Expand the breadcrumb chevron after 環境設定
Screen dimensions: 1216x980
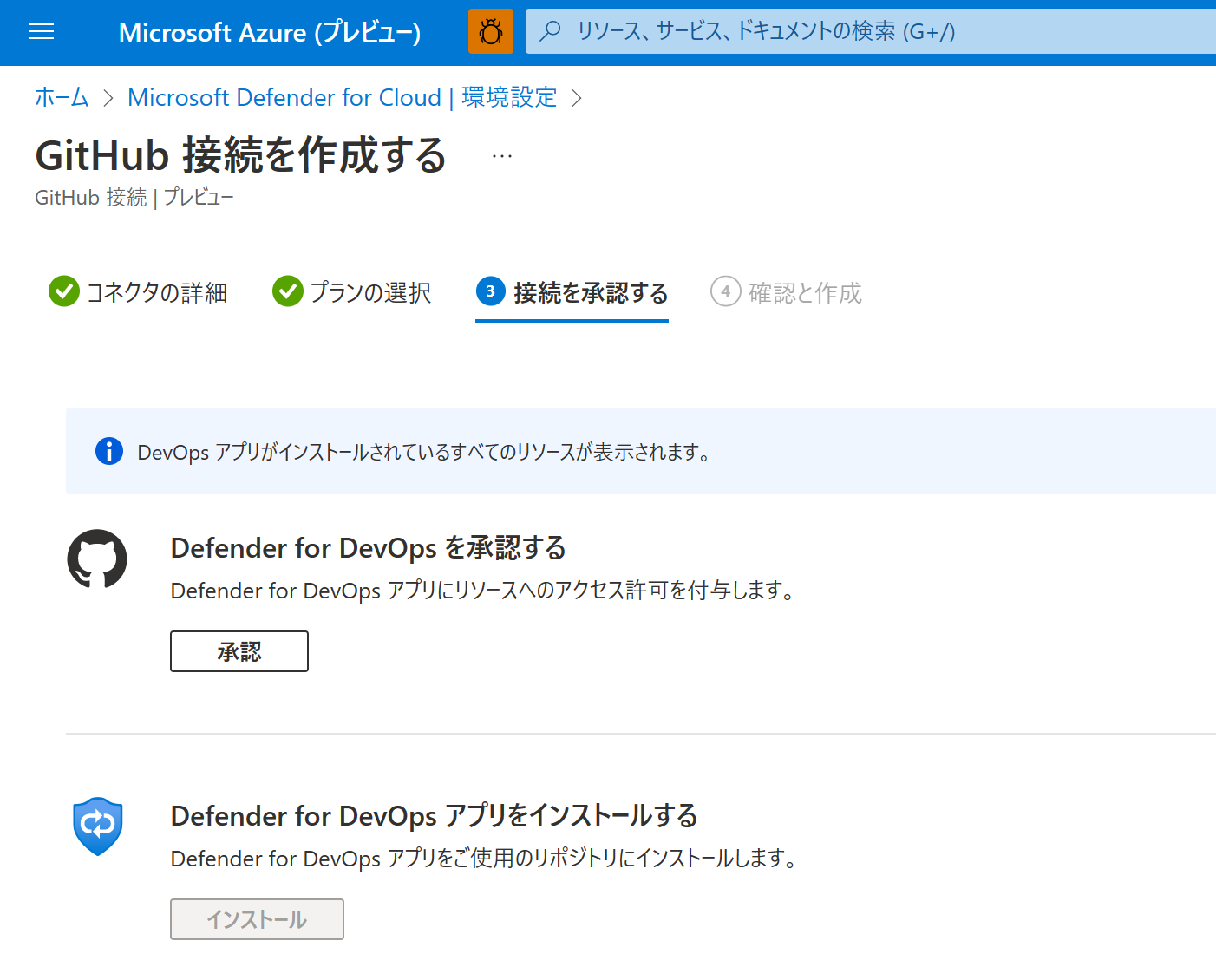(577, 98)
